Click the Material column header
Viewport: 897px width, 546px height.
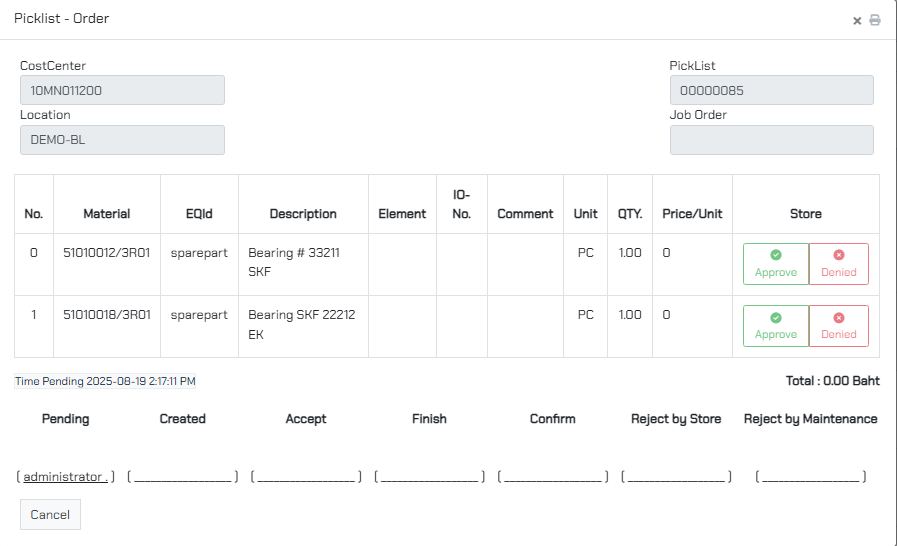pos(107,214)
